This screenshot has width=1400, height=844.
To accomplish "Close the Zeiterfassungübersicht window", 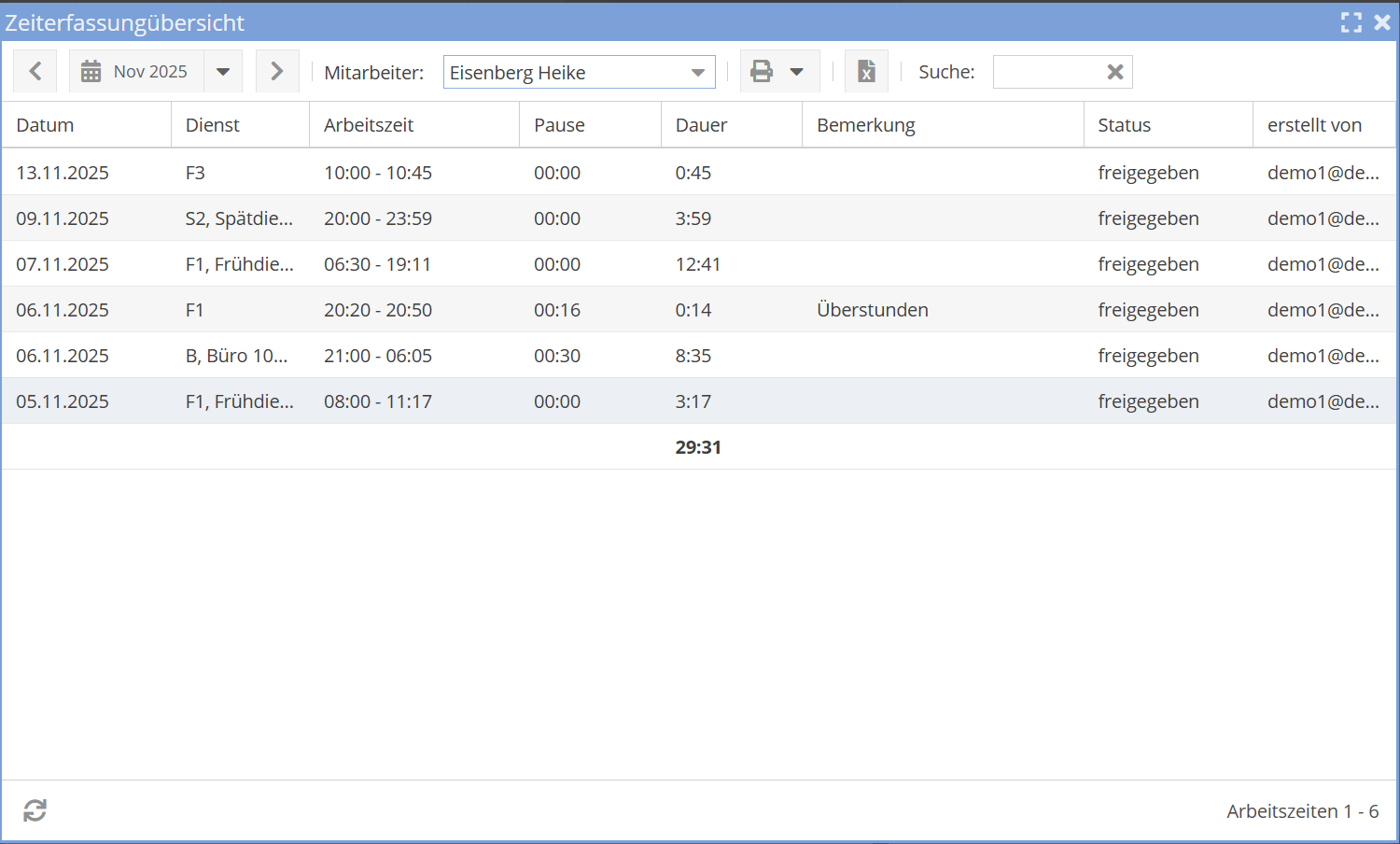I will click(1382, 22).
